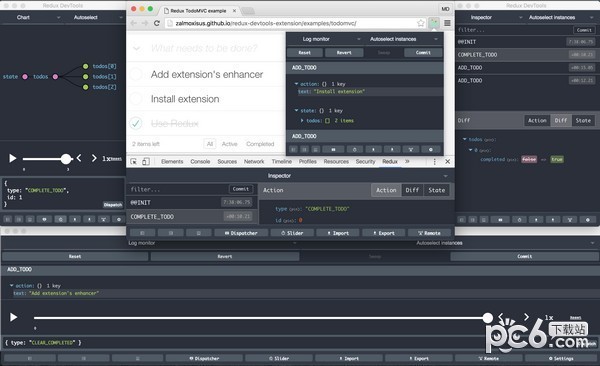Click Settings gear icon in Chart window toolbar
Image resolution: width=600 pixels, height=366 pixels.
click(119, 219)
